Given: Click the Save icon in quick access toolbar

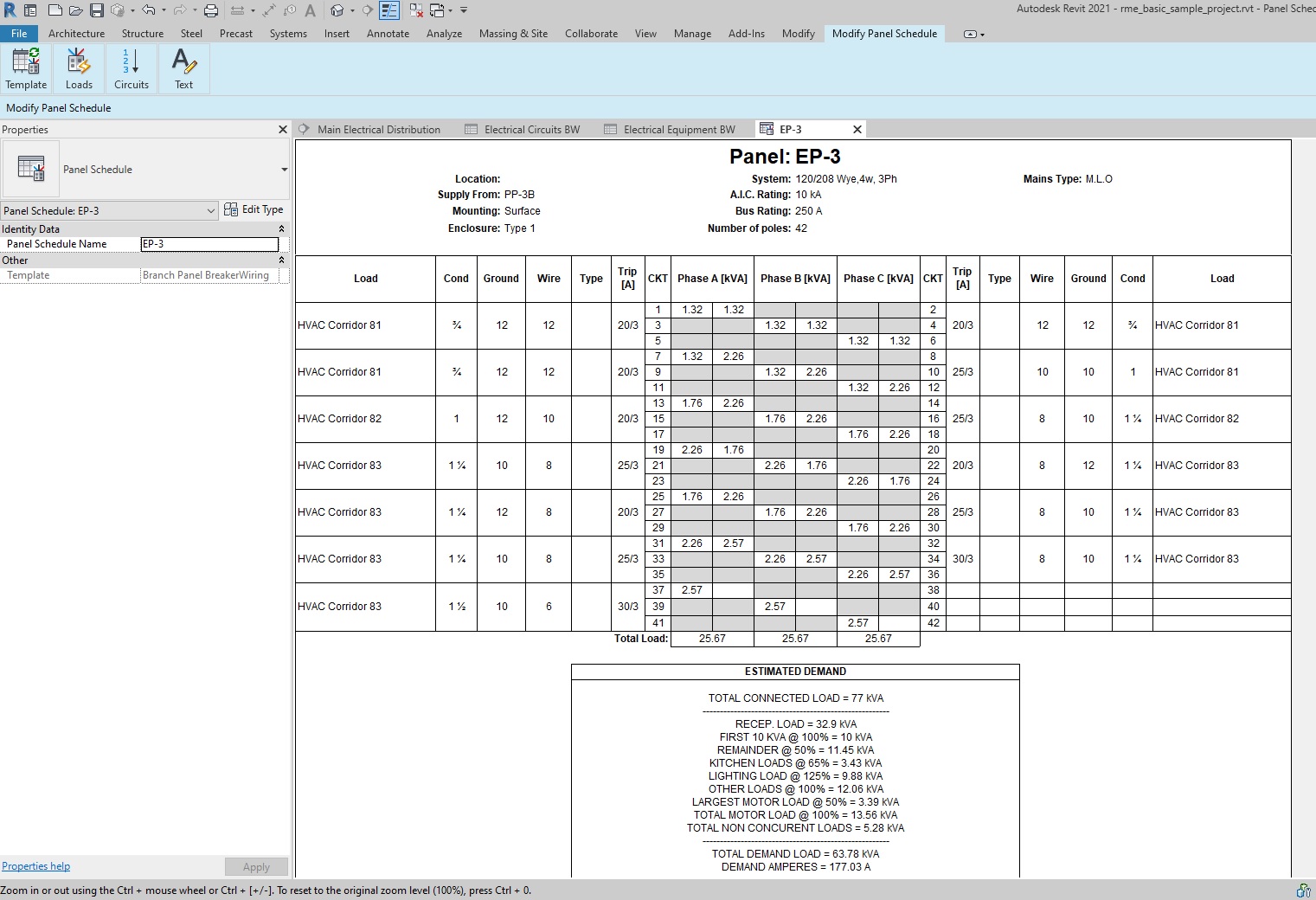Looking at the screenshot, I should (97, 10).
